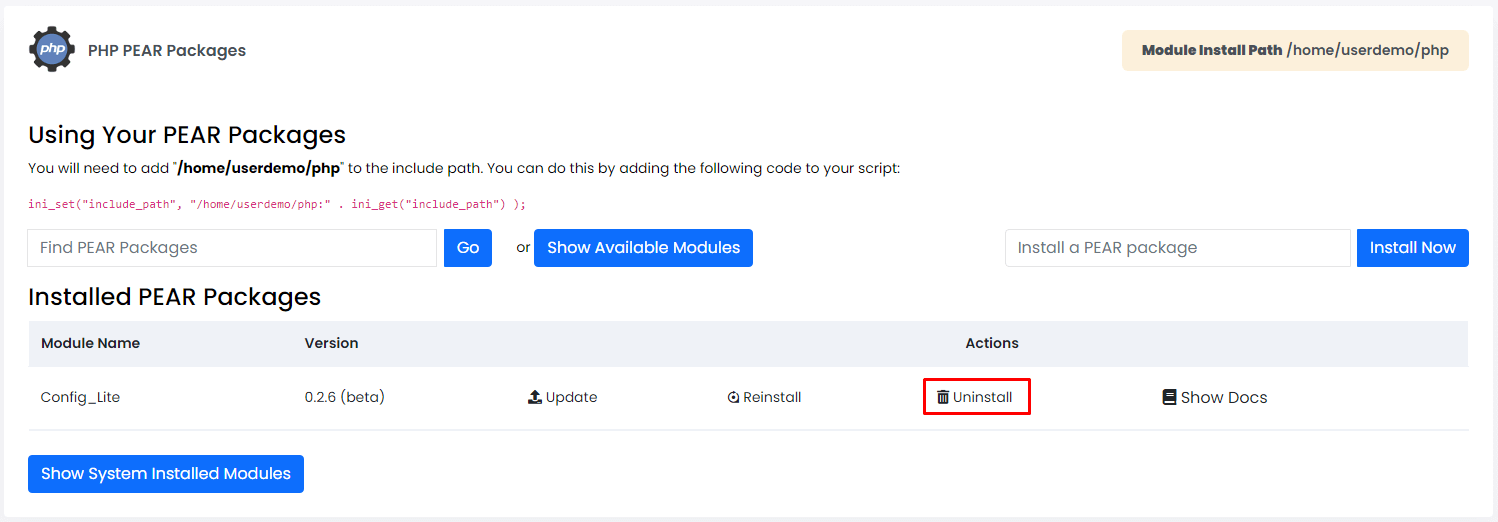Image resolution: width=1498 pixels, height=522 pixels.
Task: Click the Install Now button
Action: [1412, 248]
